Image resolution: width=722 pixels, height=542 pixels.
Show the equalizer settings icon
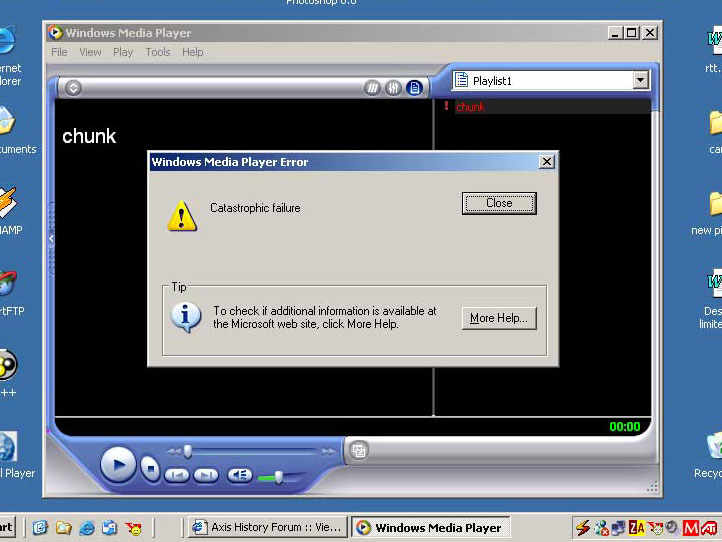coord(393,88)
